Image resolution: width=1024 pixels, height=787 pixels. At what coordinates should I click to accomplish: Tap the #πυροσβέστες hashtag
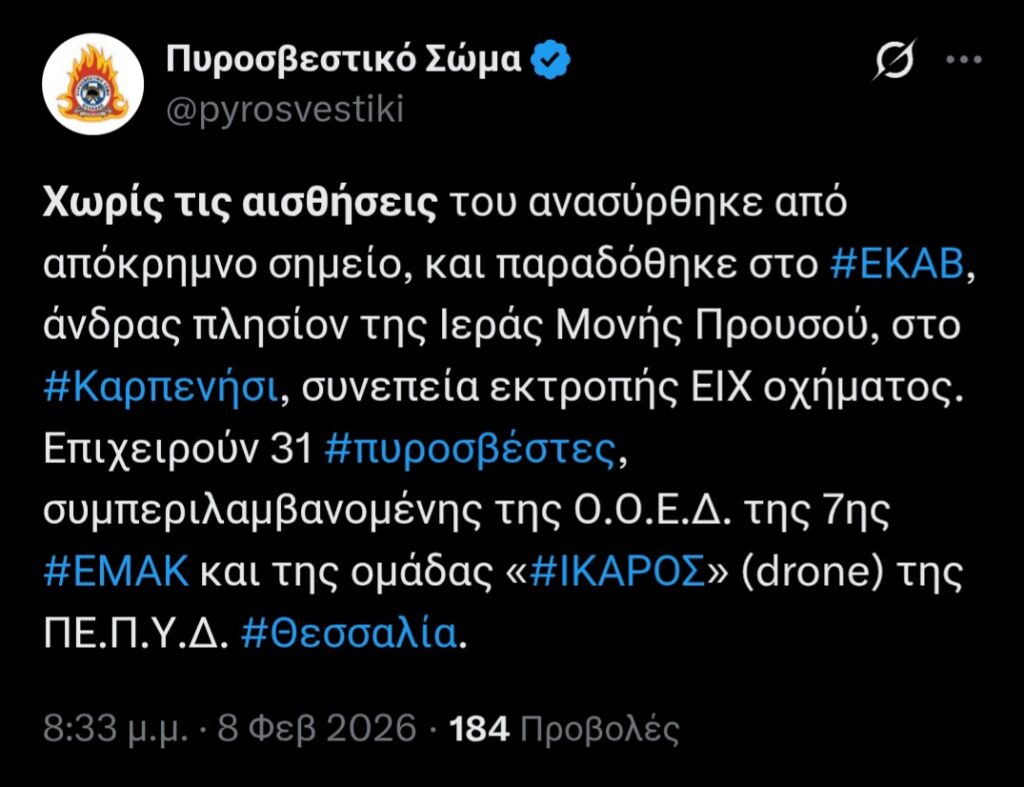click(471, 450)
